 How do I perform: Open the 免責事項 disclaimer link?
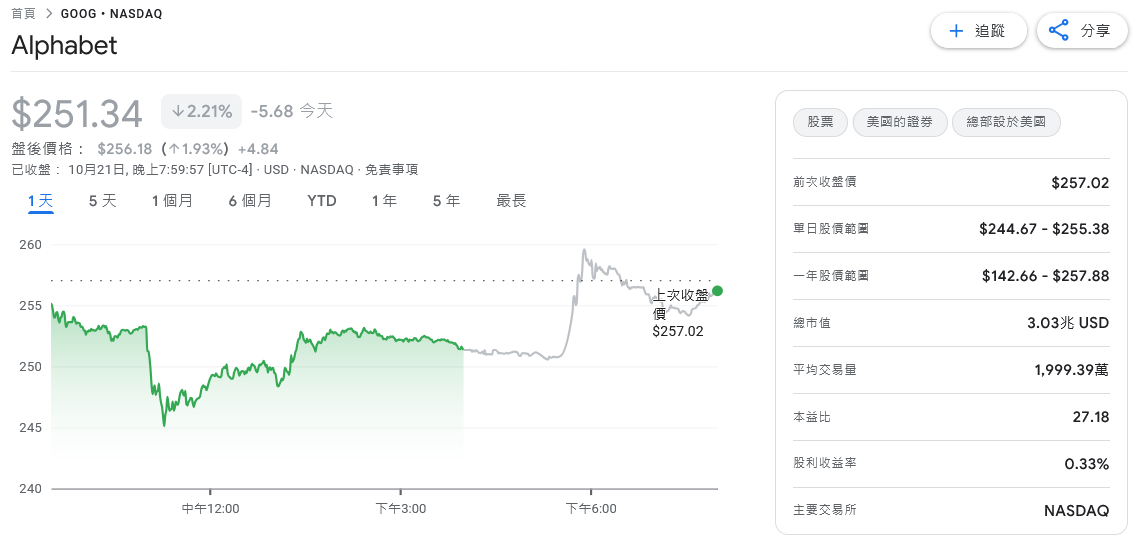[391, 170]
